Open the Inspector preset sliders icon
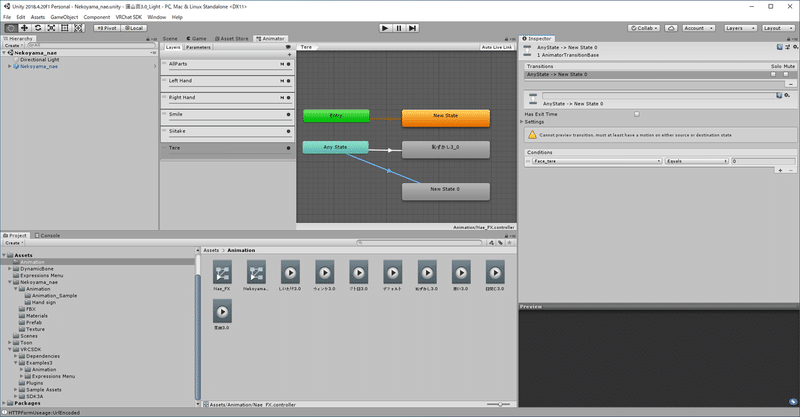The height and width of the screenshot is (417, 800). pos(788,47)
